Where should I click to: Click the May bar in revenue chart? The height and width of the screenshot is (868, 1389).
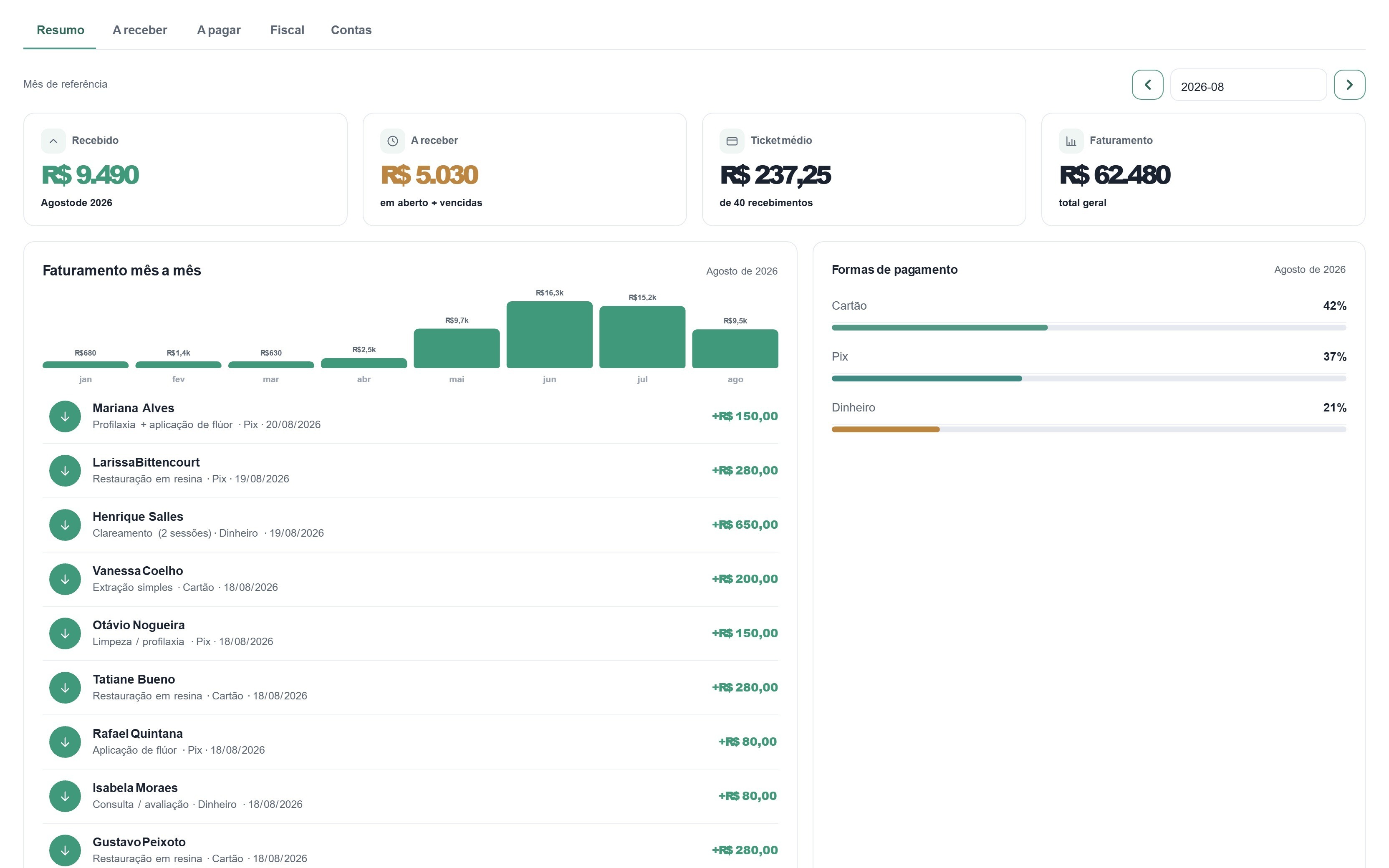457,348
